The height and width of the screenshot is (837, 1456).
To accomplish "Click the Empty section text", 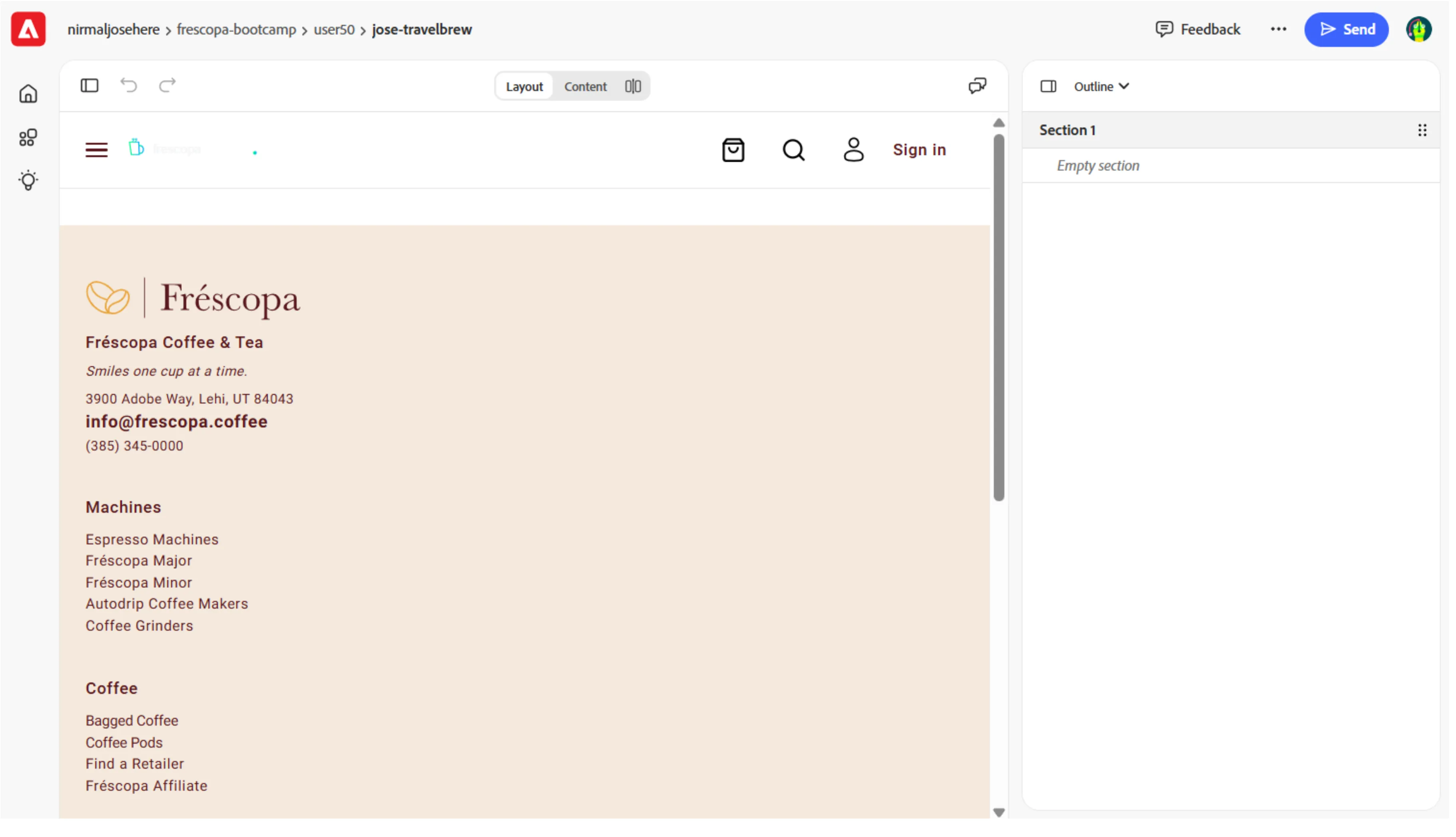I will click(x=1098, y=166).
